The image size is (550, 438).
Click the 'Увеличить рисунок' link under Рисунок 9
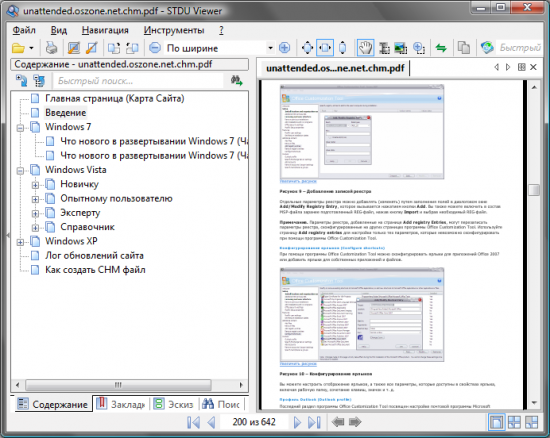298,181
